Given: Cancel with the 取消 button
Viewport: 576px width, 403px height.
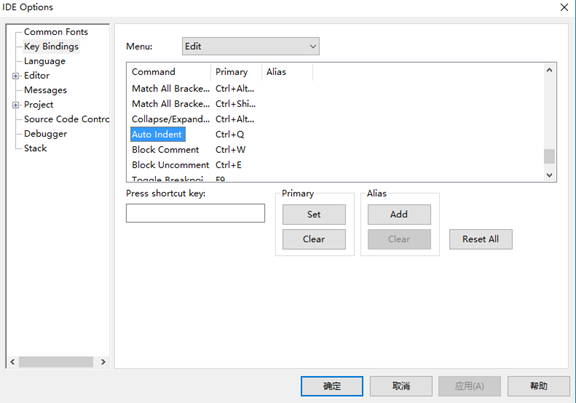Looking at the screenshot, I should pyautogui.click(x=401, y=386).
